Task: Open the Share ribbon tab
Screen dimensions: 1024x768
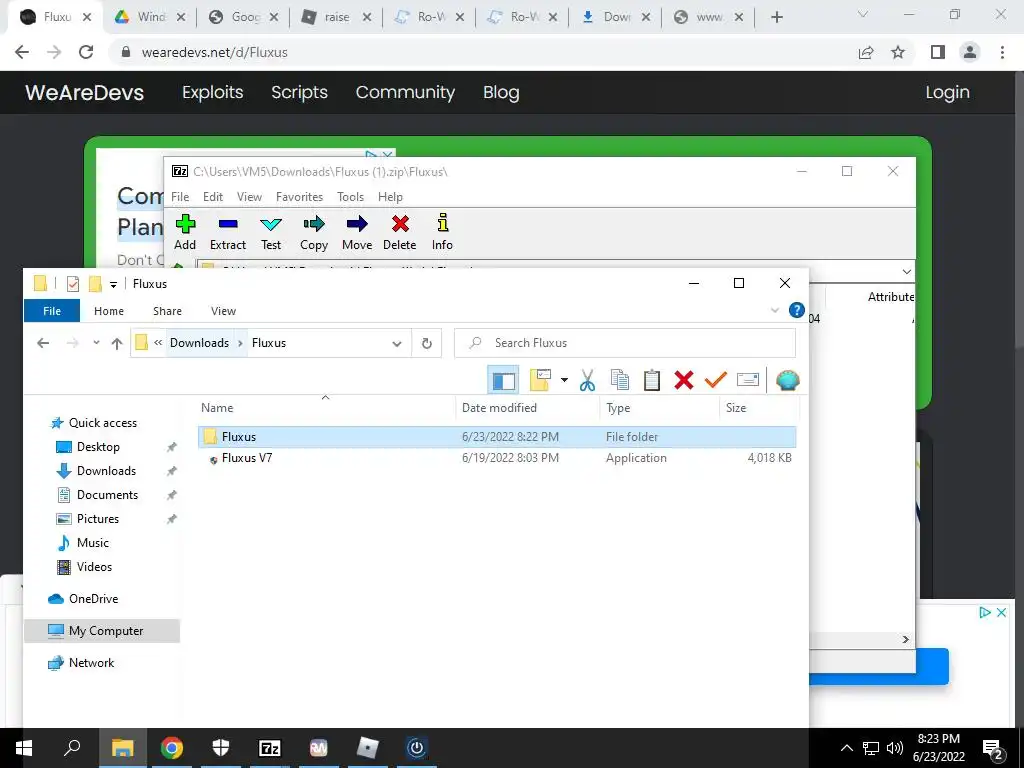Action: [x=167, y=311]
